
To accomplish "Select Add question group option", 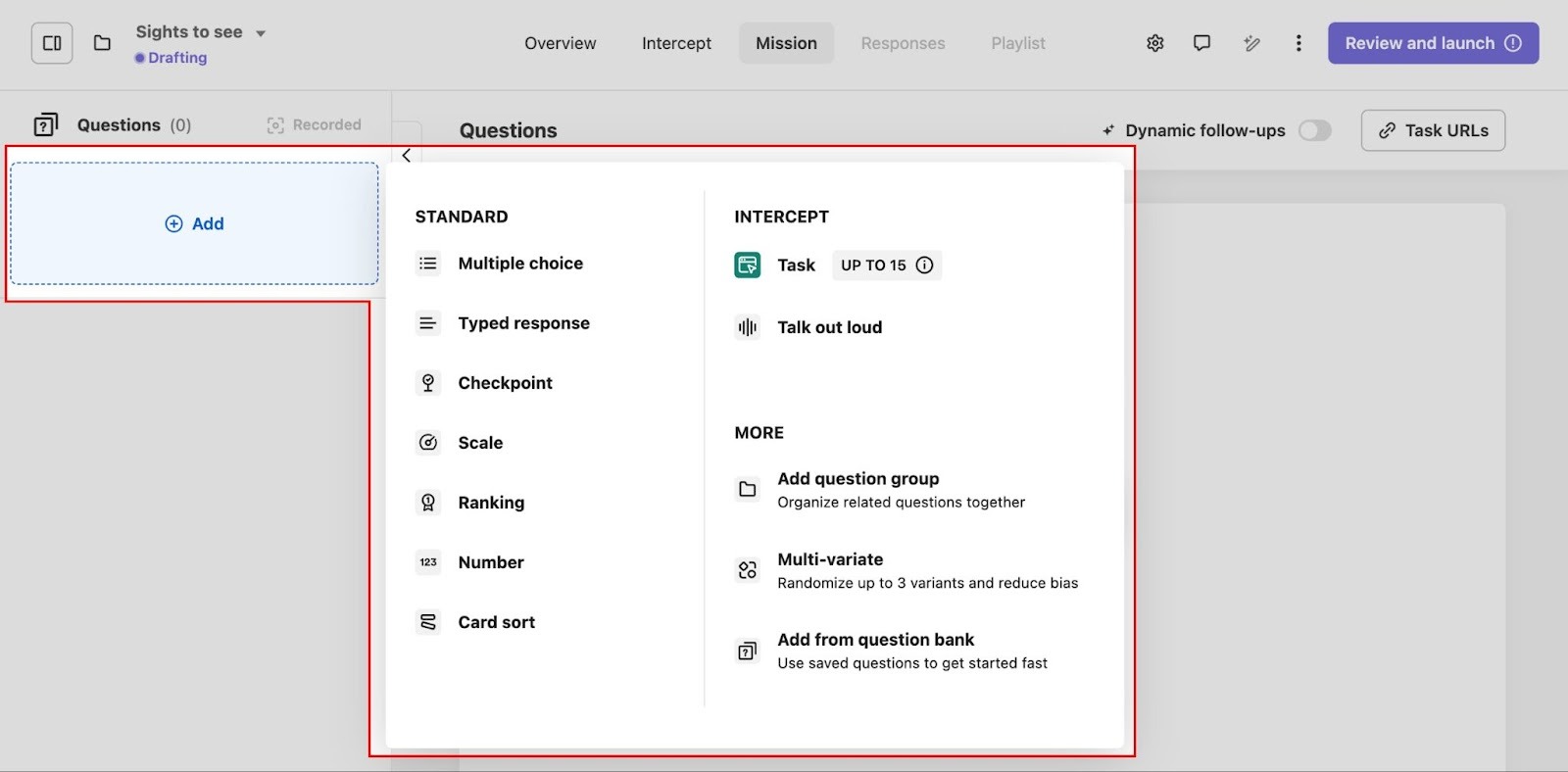I will tap(857, 479).
